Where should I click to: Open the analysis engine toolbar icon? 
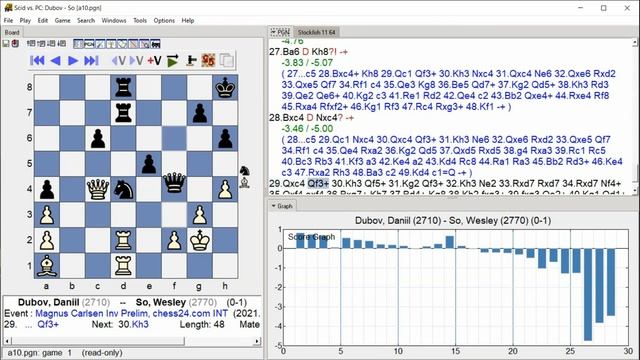tap(155, 44)
